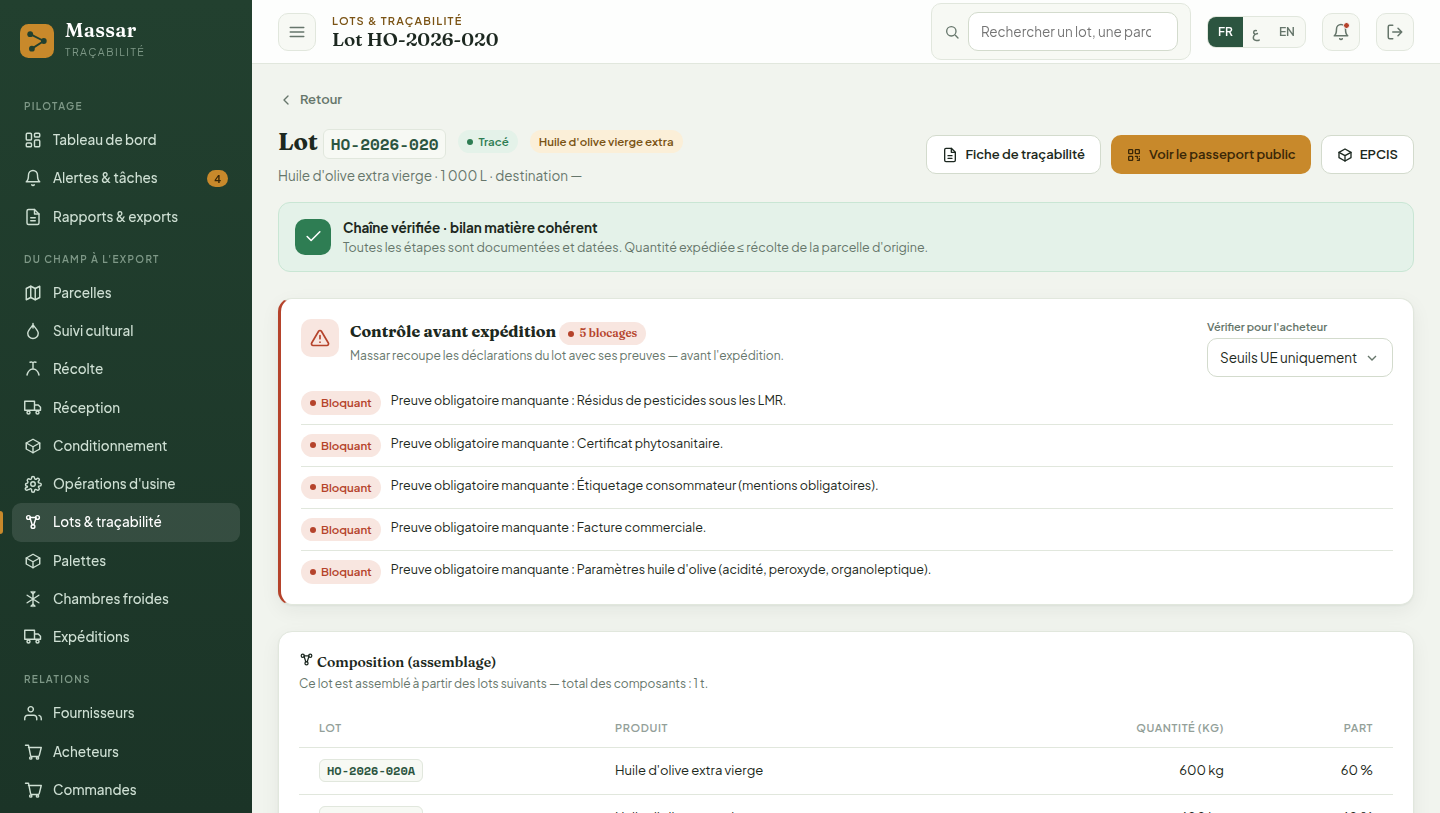Click the HO-2026-020A lot link
Viewport: 1440px width, 813px height.
click(x=371, y=771)
